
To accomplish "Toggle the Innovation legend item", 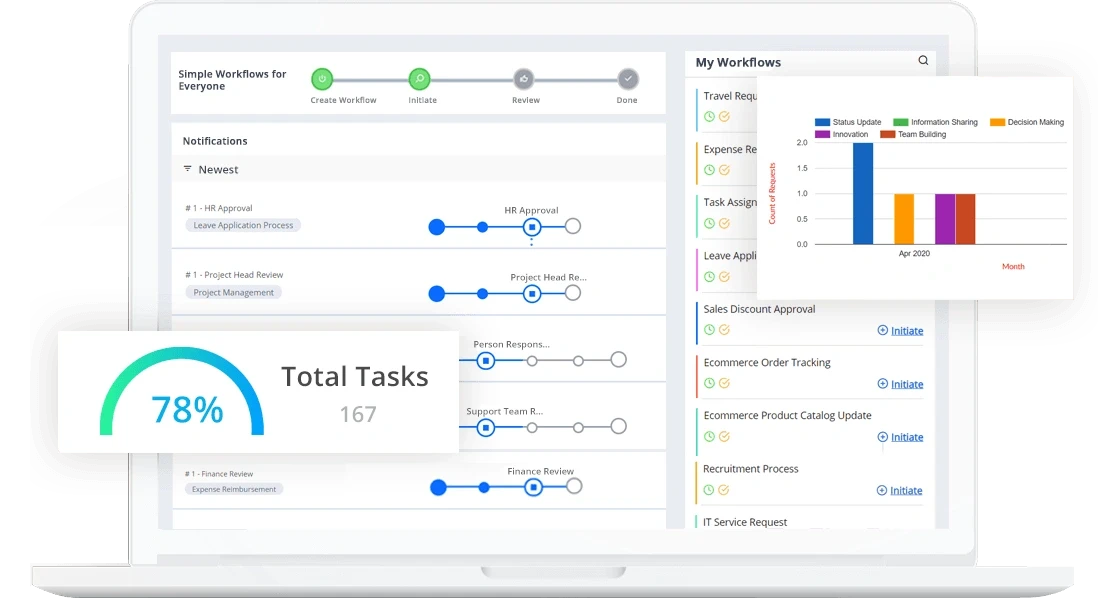I will 824,134.
